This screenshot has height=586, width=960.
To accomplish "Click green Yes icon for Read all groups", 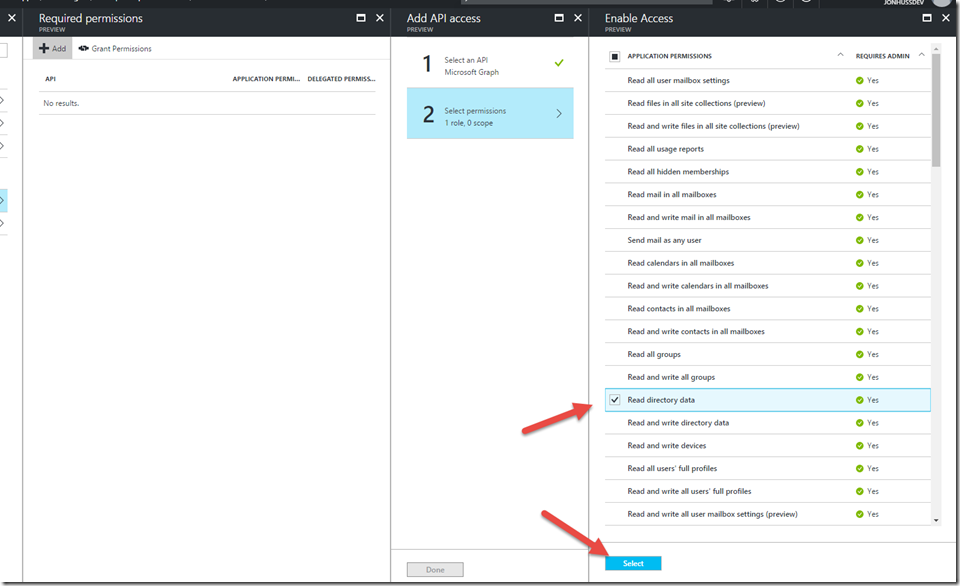I will coord(860,355).
